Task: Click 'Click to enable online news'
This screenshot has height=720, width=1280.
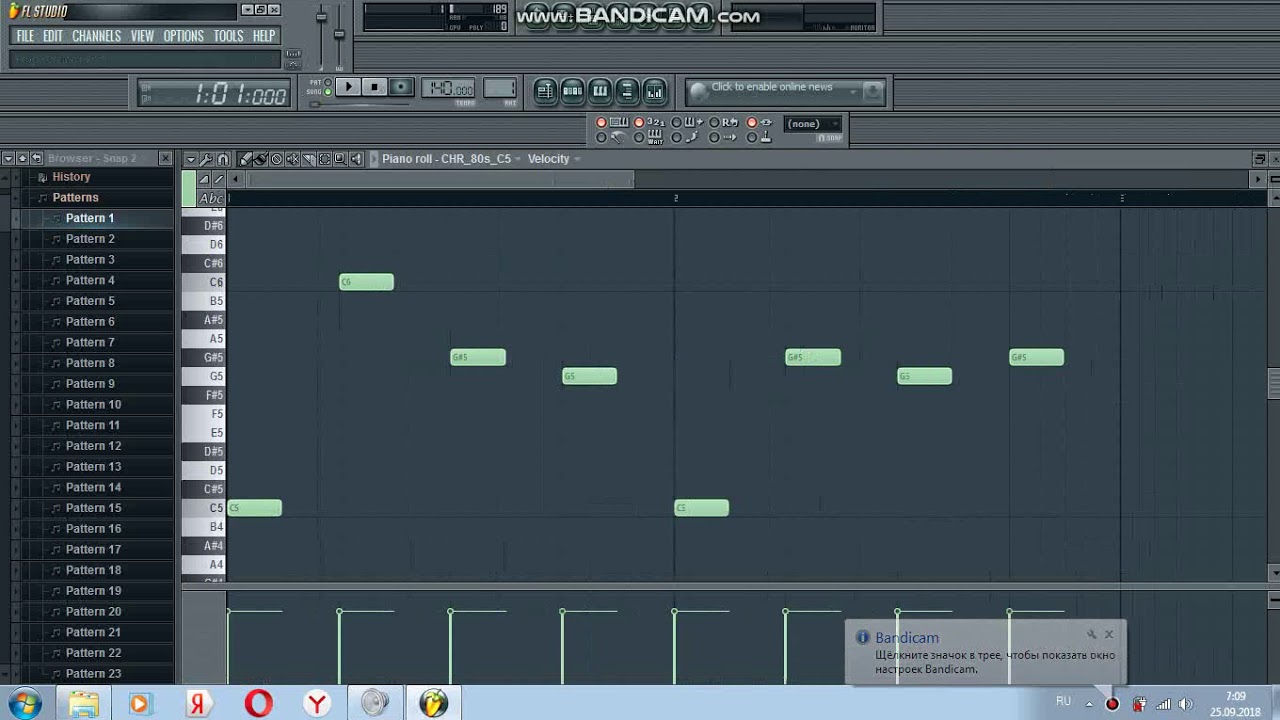Action: point(772,87)
